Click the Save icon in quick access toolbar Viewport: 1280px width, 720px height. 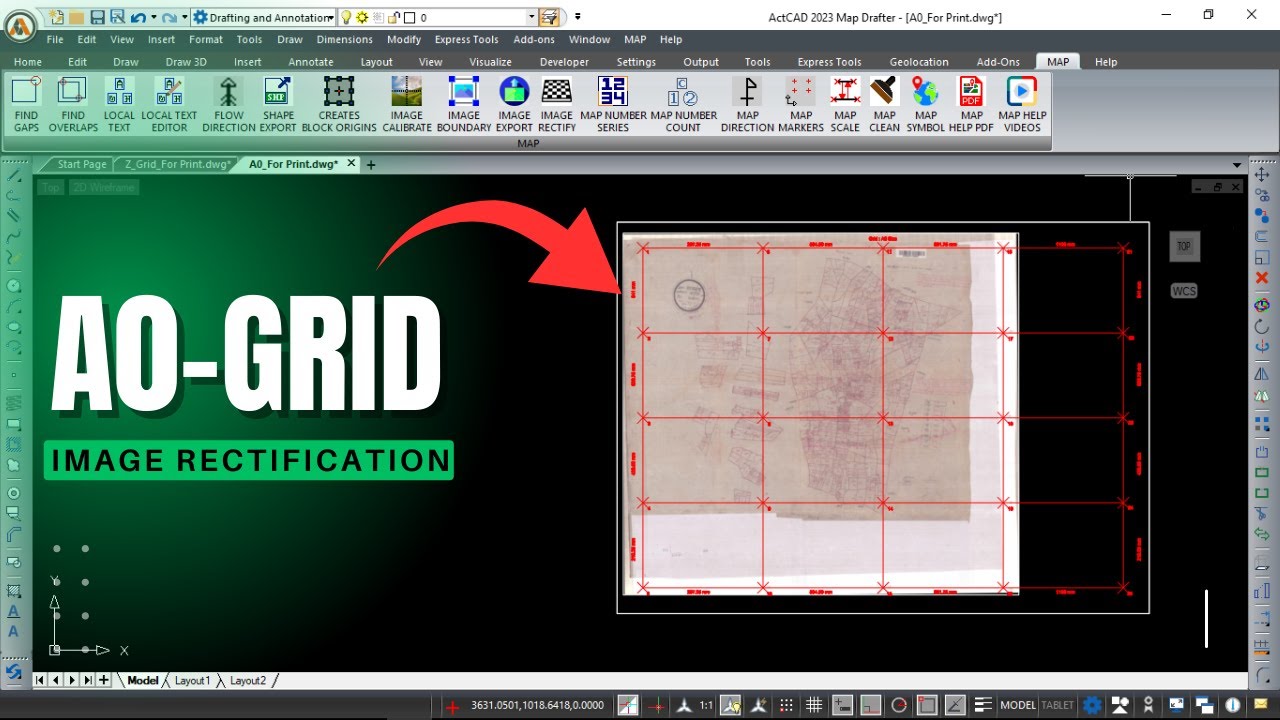97,17
